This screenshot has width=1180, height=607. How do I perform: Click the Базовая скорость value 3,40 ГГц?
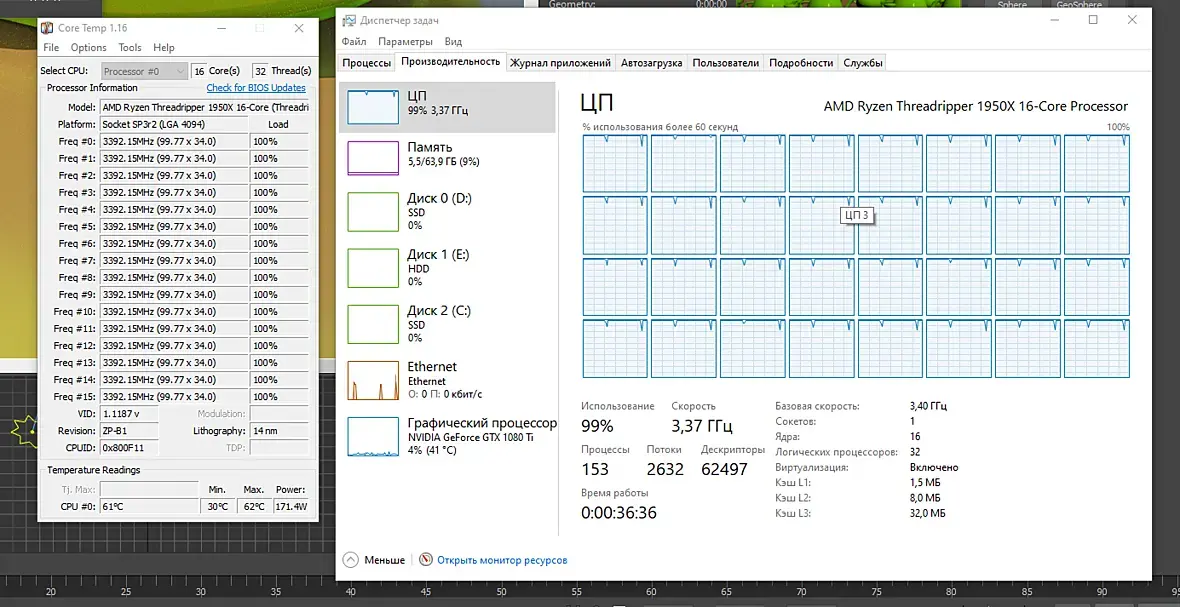coord(928,405)
